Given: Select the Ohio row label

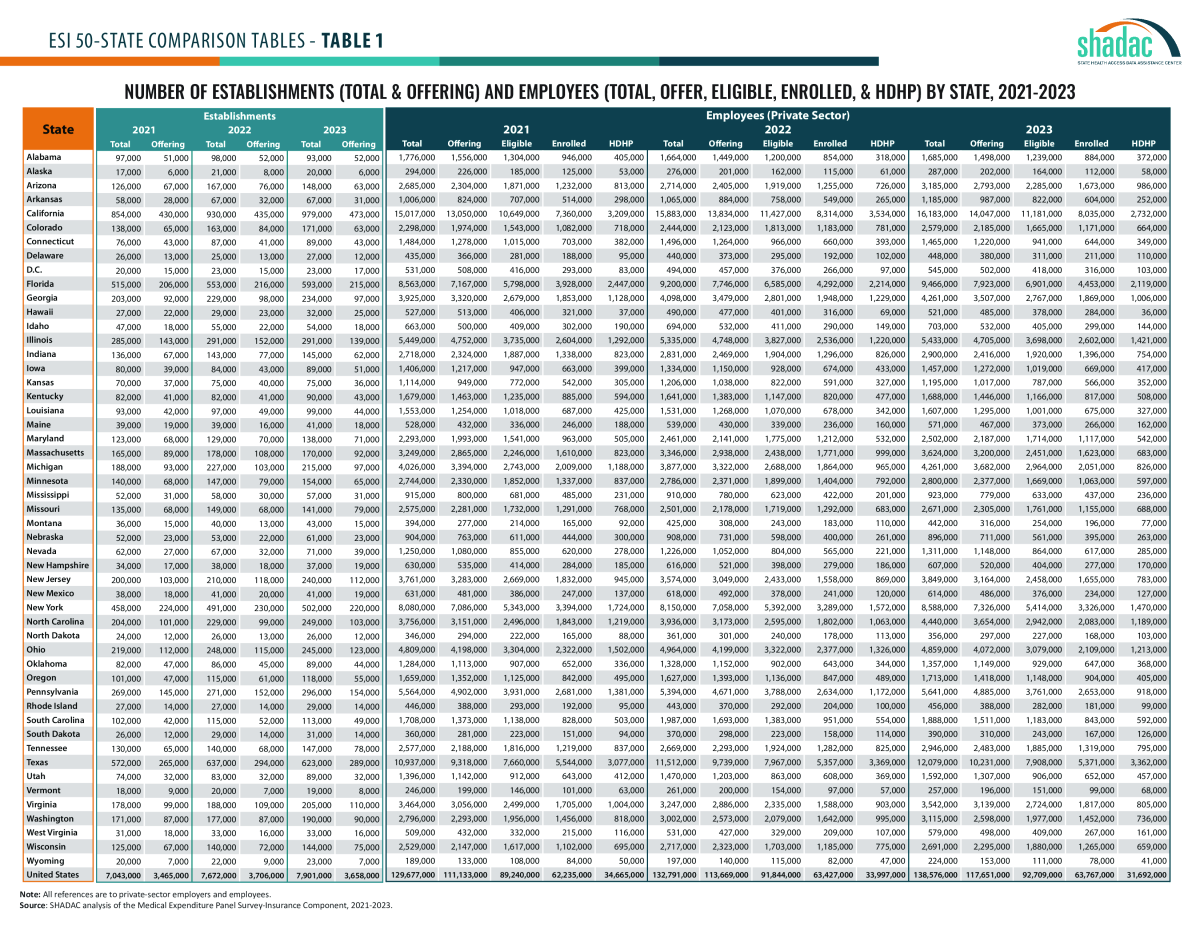Looking at the screenshot, I should (x=35, y=649).
